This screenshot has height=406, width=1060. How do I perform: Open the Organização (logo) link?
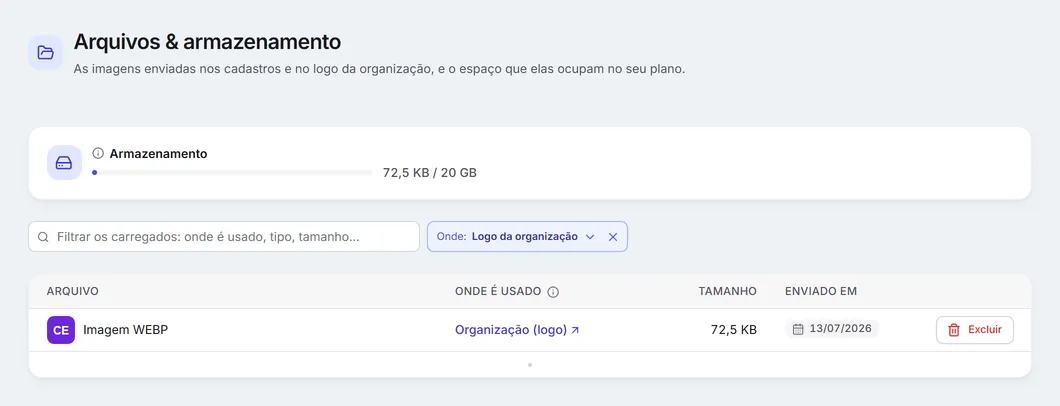click(517, 330)
